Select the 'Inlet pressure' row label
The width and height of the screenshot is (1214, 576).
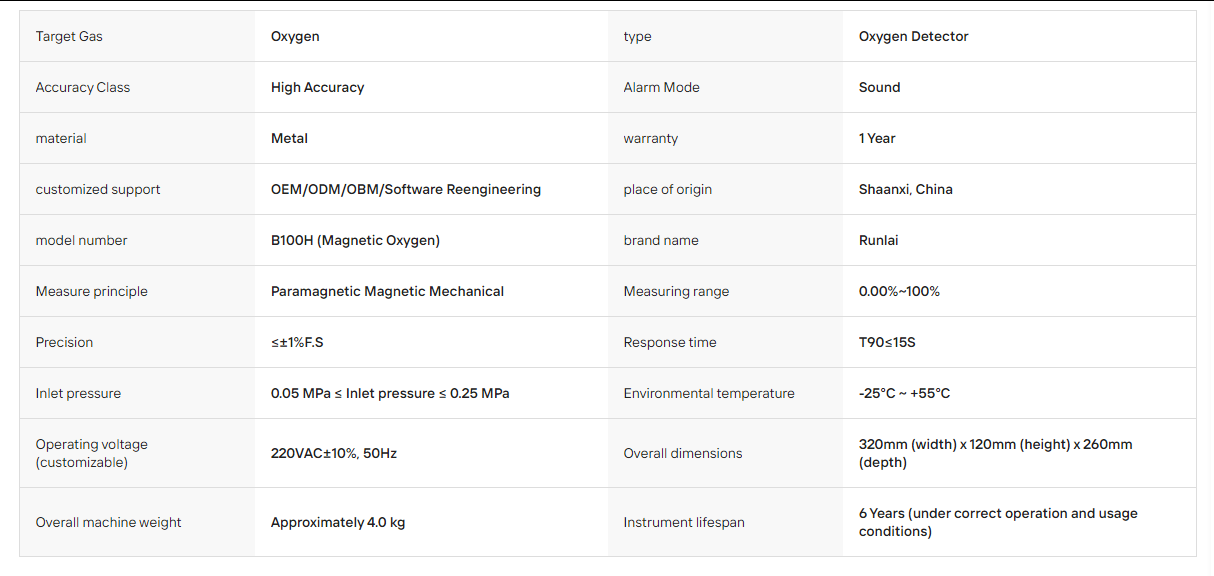click(78, 394)
